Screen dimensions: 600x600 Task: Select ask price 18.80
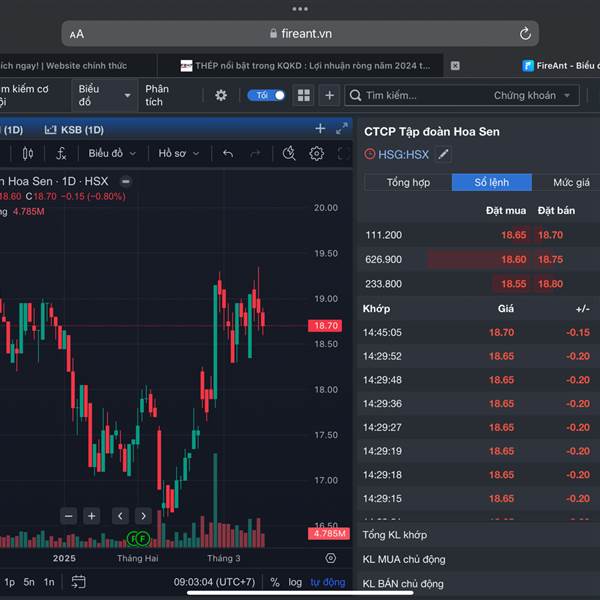[x=550, y=284]
